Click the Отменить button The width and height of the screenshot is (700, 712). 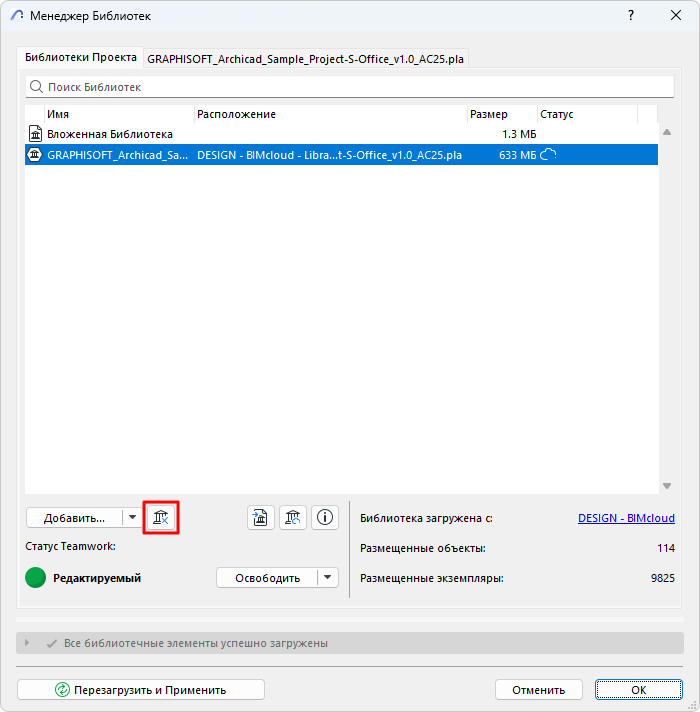point(538,689)
